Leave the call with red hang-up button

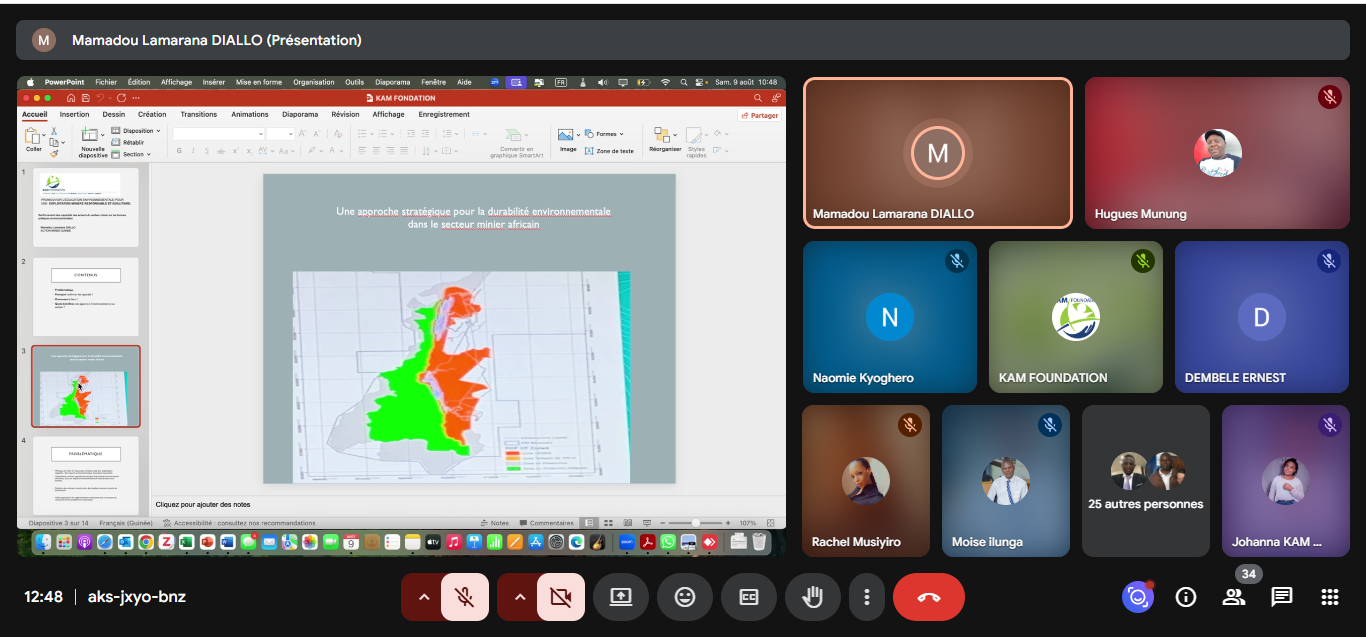[x=928, y=597]
